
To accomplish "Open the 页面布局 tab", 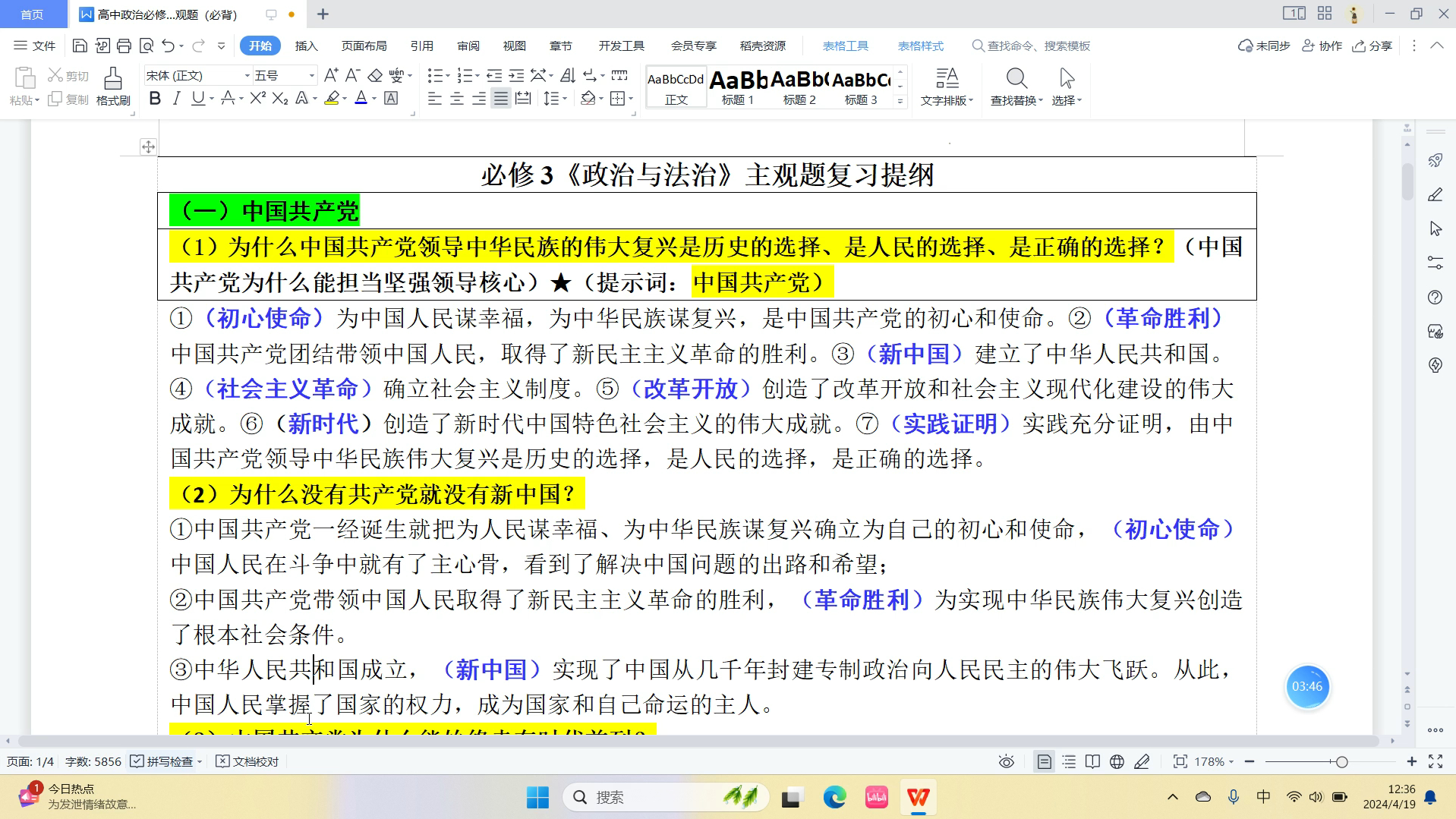I will coord(364,46).
